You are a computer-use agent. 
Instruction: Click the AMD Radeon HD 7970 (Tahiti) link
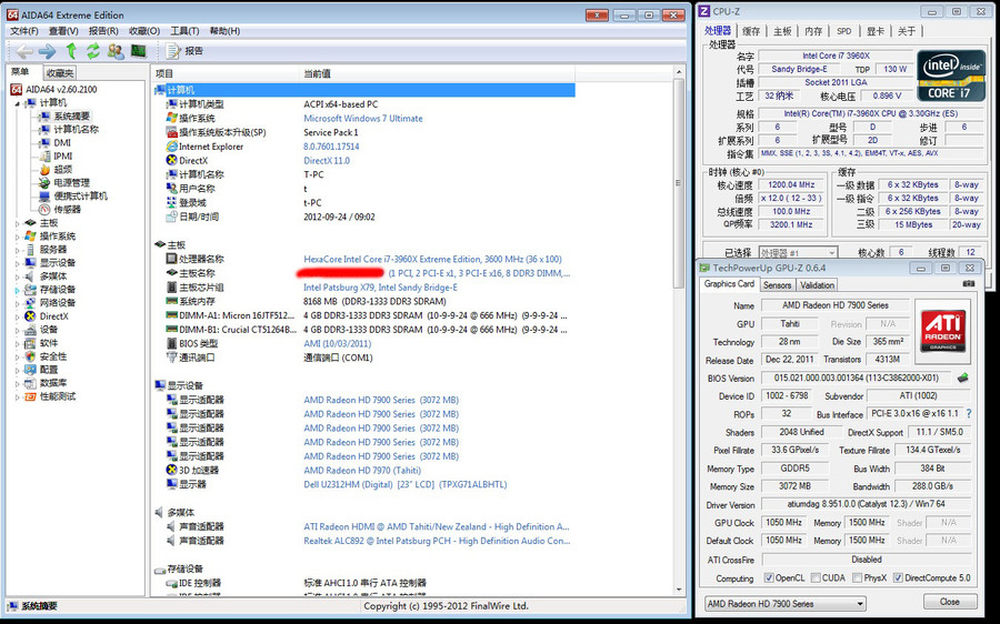click(362, 470)
